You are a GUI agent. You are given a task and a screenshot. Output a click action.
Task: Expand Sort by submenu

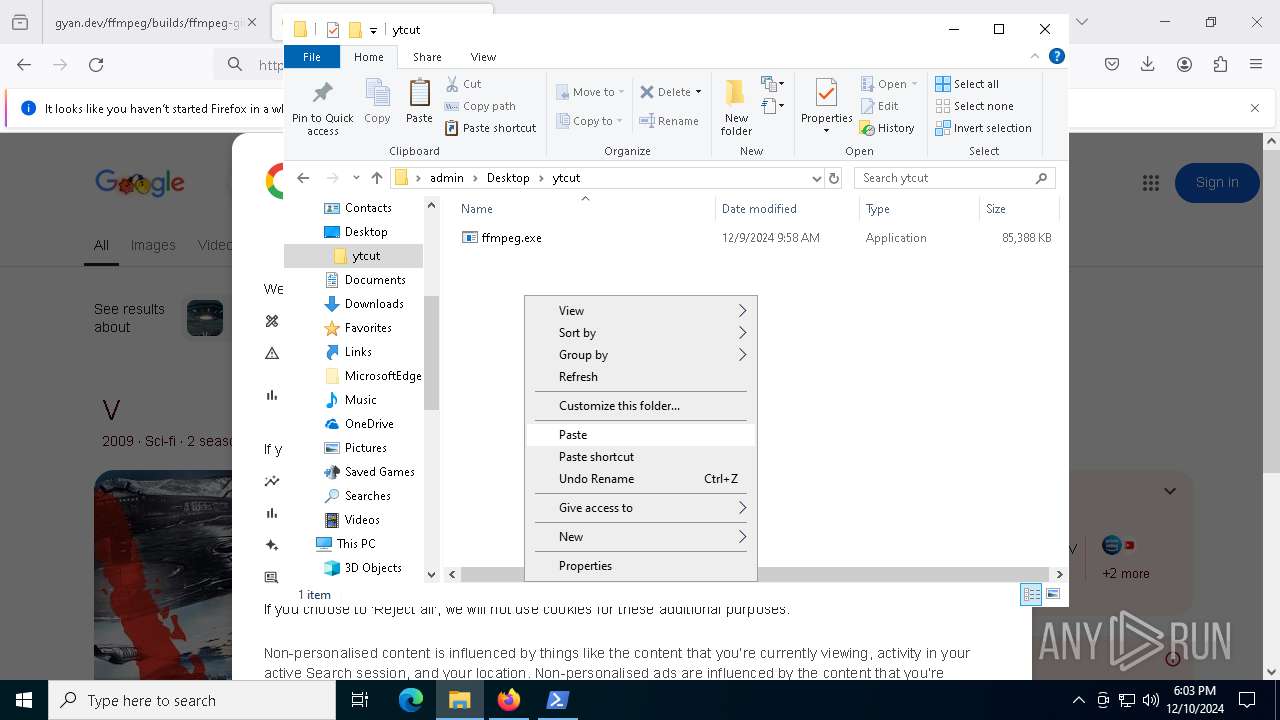click(641, 333)
